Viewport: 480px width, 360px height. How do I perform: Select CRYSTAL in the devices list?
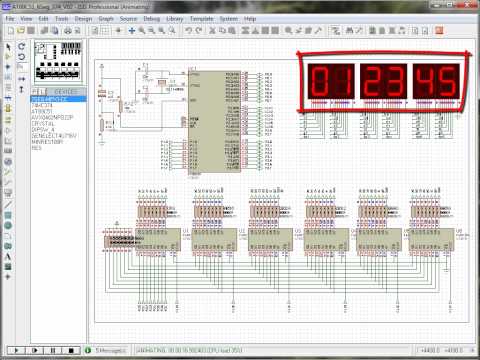pos(43,123)
